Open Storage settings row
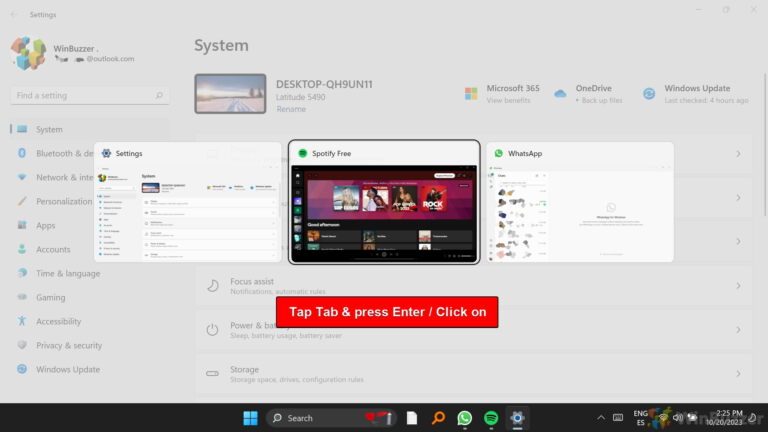The width and height of the screenshot is (768, 432). pyautogui.click(x=474, y=374)
